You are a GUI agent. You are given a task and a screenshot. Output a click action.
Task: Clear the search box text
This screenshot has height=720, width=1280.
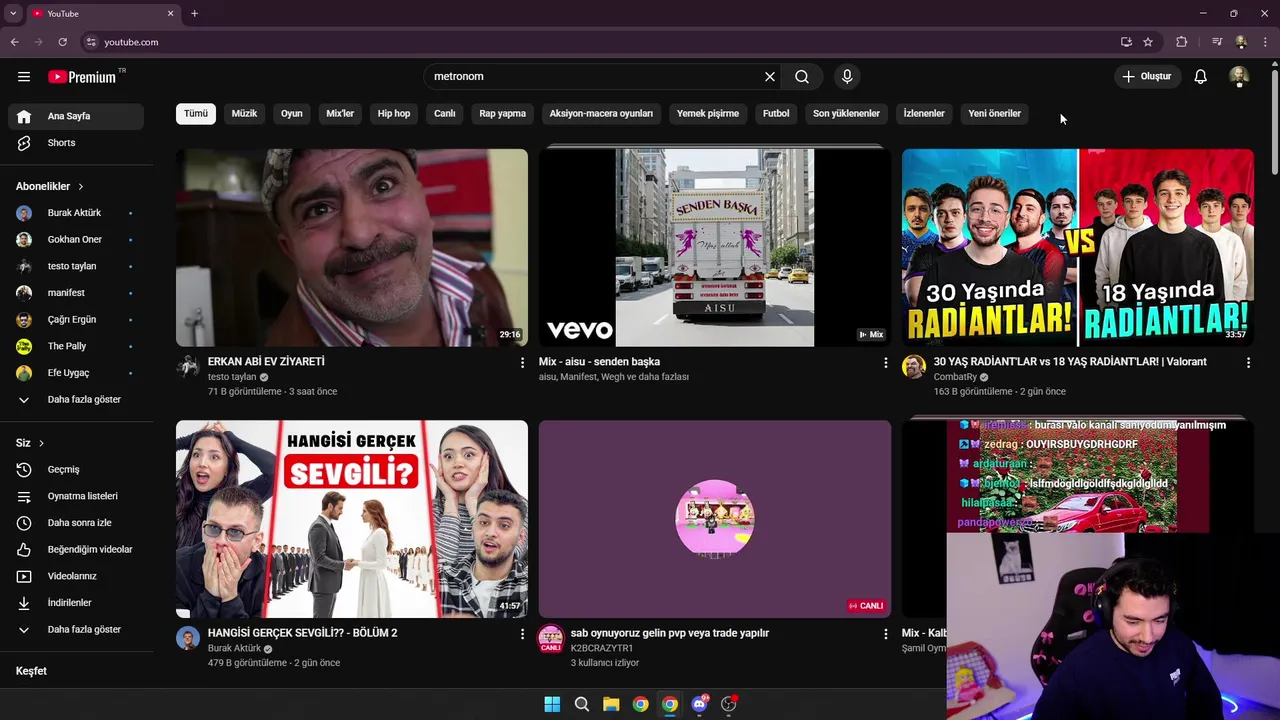(770, 77)
